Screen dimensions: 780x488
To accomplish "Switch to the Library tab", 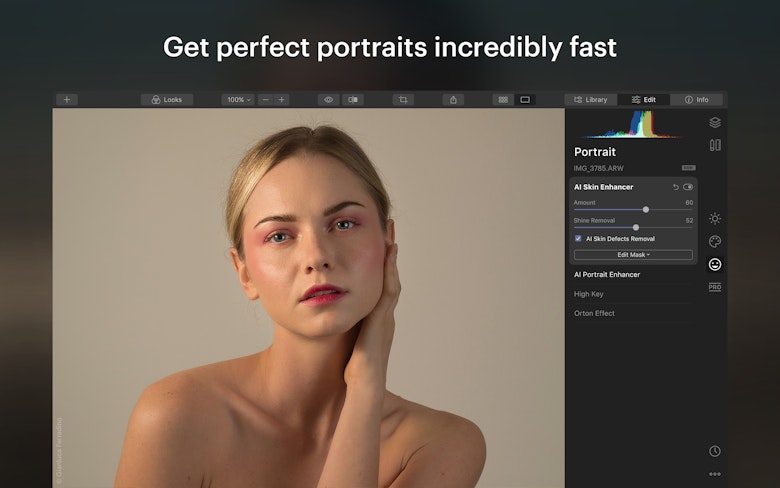I will tap(591, 99).
